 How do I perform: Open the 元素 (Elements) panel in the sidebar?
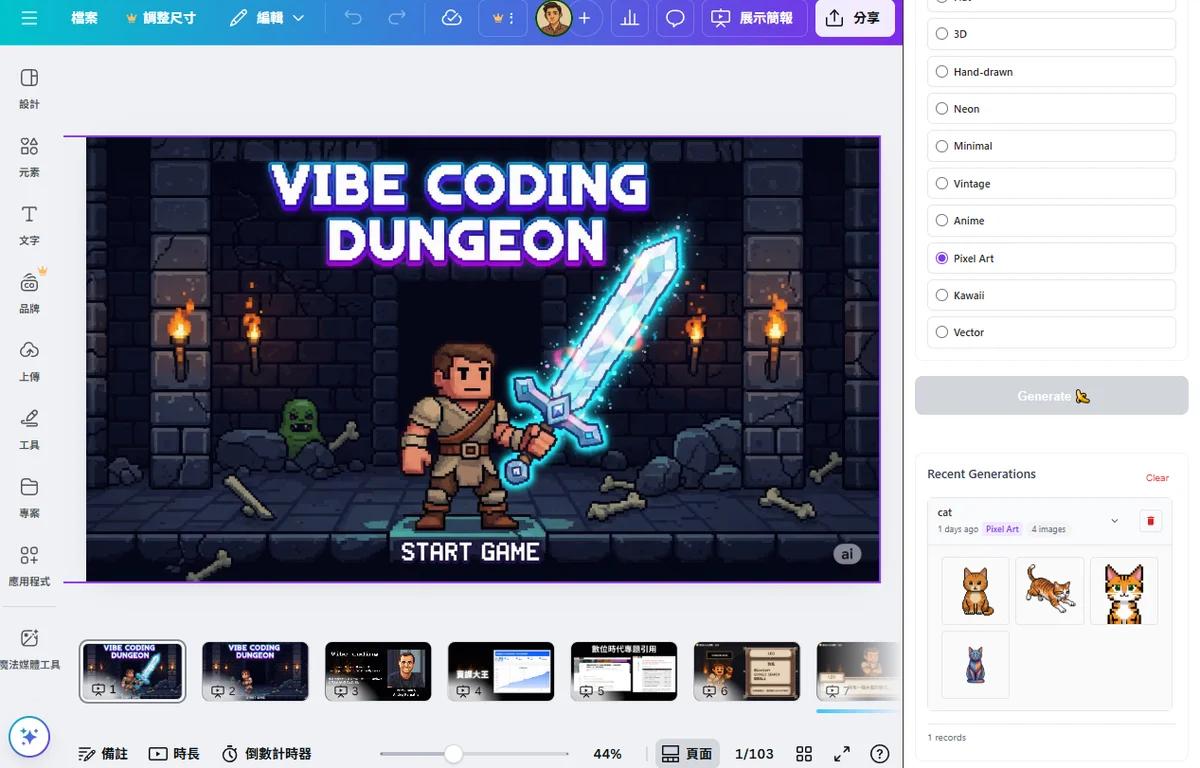29,155
